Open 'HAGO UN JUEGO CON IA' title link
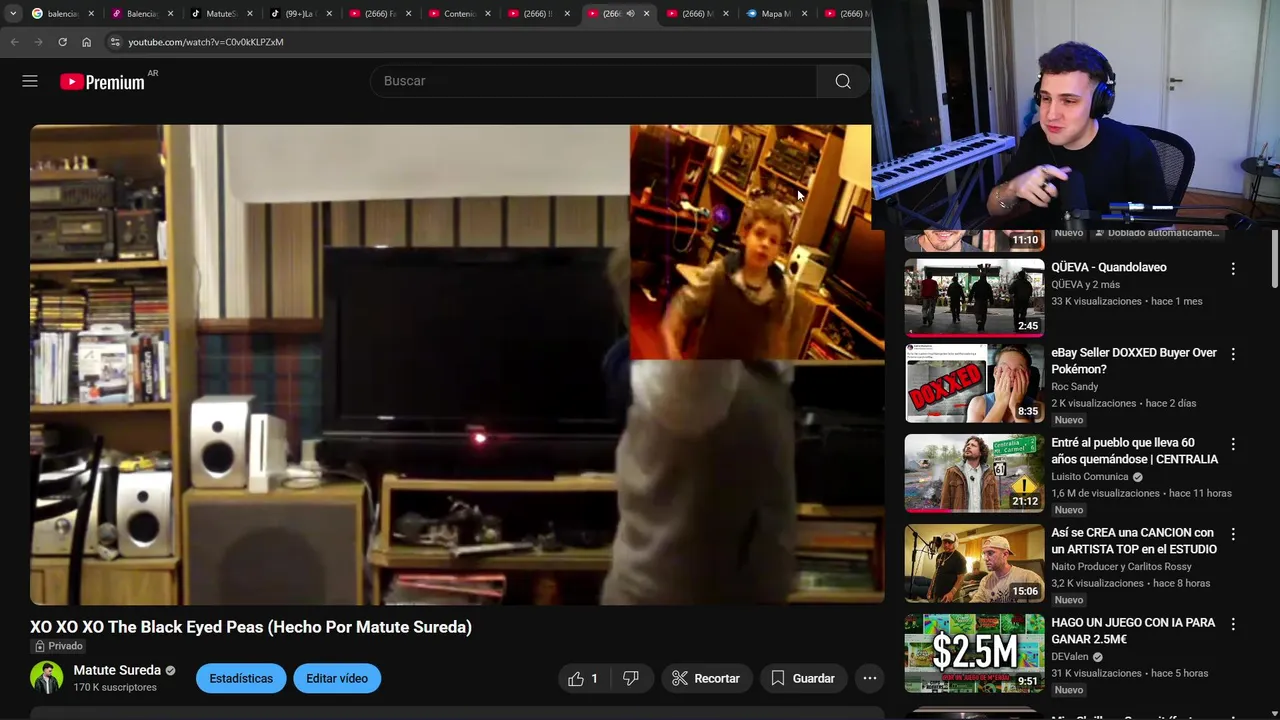1280x720 pixels. pyautogui.click(x=1133, y=631)
